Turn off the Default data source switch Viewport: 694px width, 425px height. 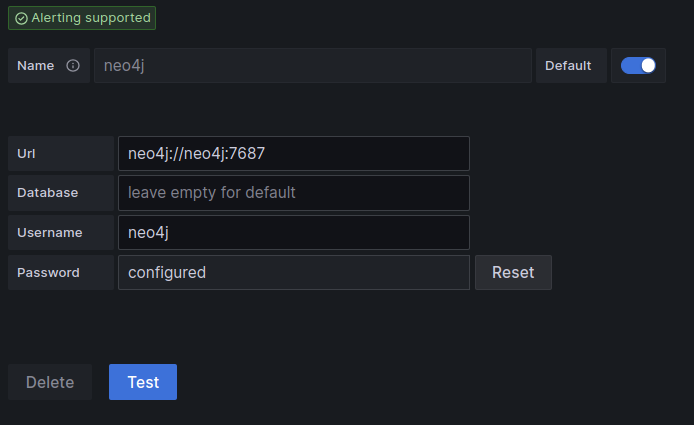click(638, 66)
